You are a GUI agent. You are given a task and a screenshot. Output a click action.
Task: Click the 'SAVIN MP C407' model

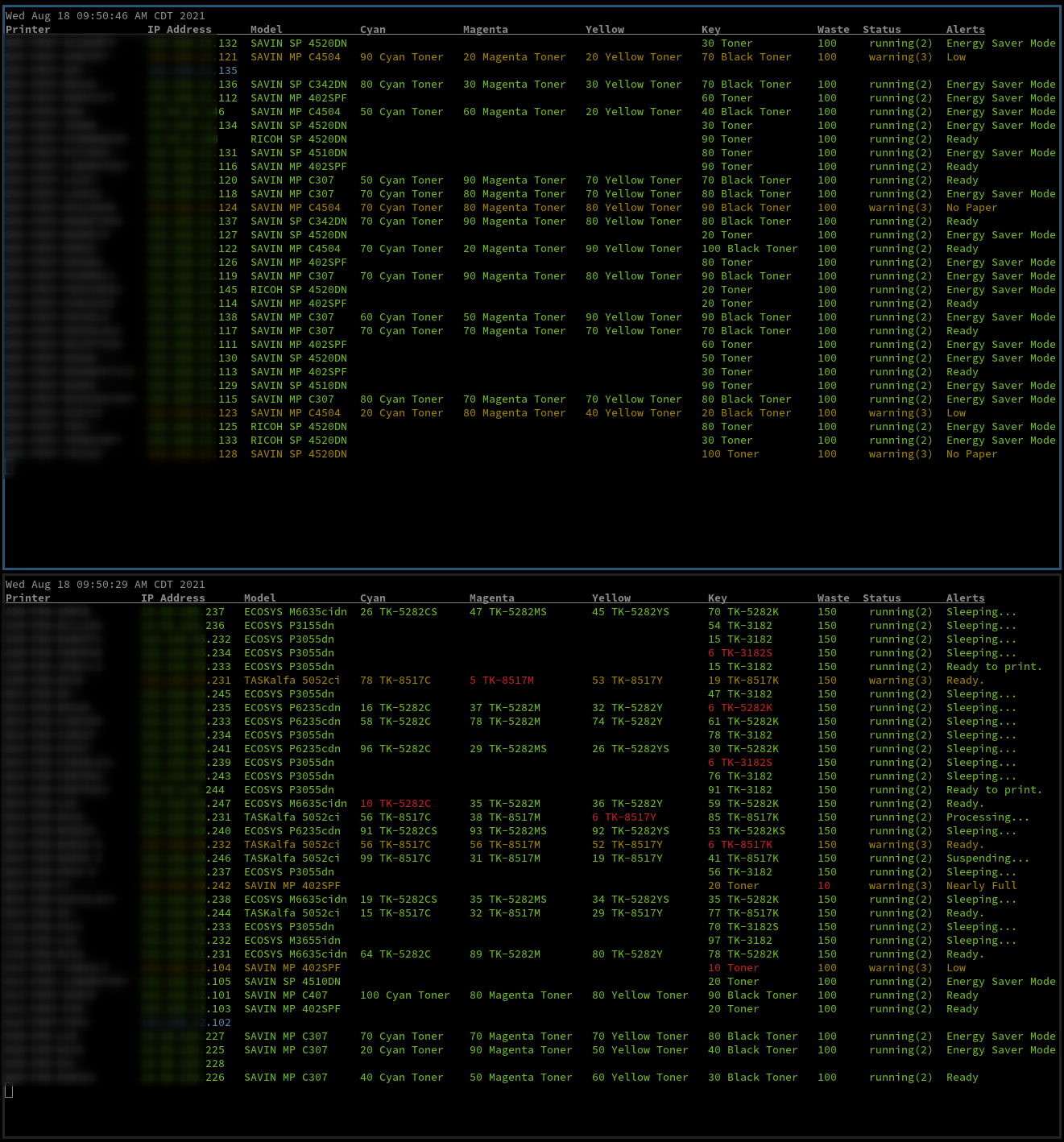(286, 995)
